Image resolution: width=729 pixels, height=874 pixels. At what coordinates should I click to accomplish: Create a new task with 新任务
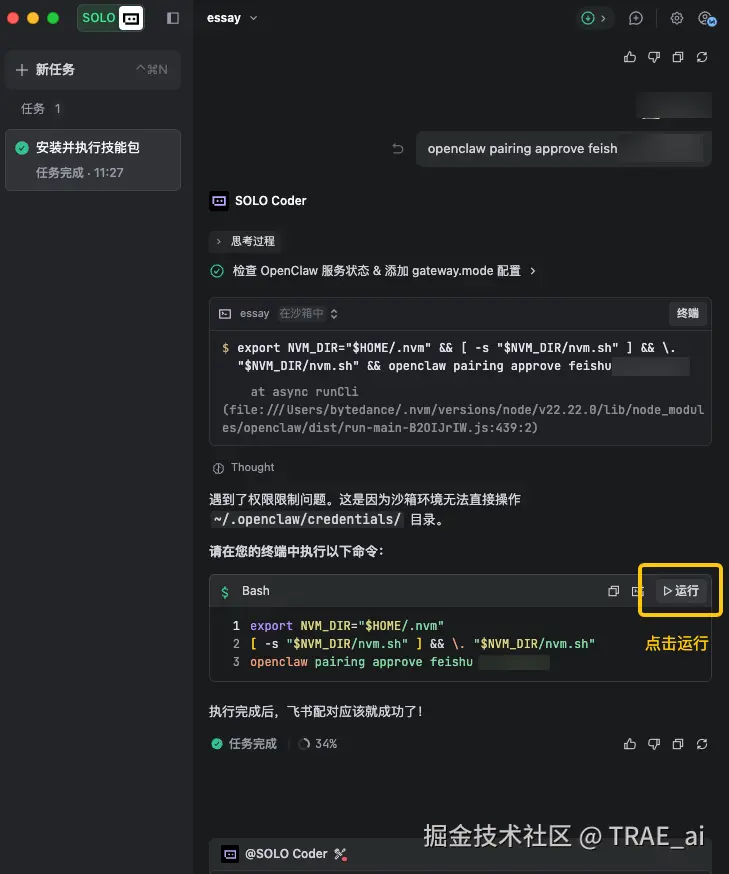tap(93, 70)
